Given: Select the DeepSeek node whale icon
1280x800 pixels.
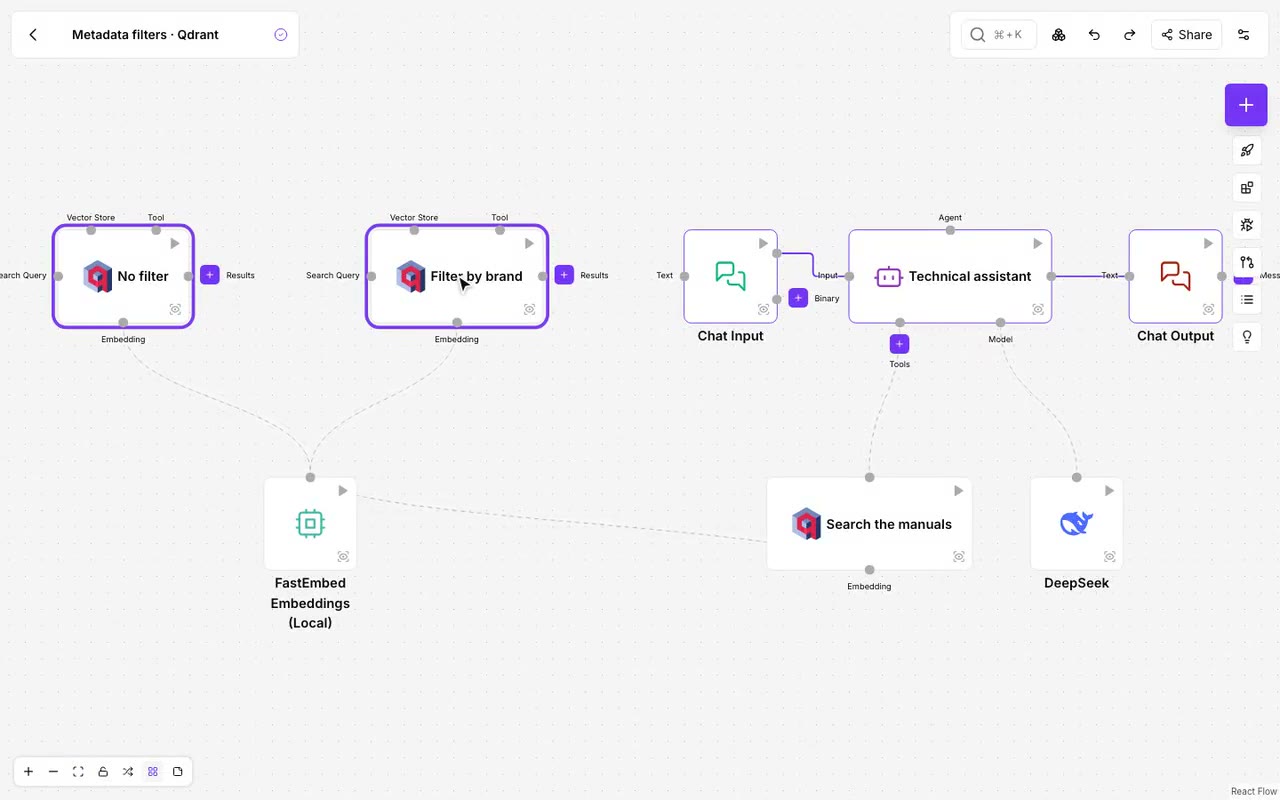Looking at the screenshot, I should [1076, 523].
